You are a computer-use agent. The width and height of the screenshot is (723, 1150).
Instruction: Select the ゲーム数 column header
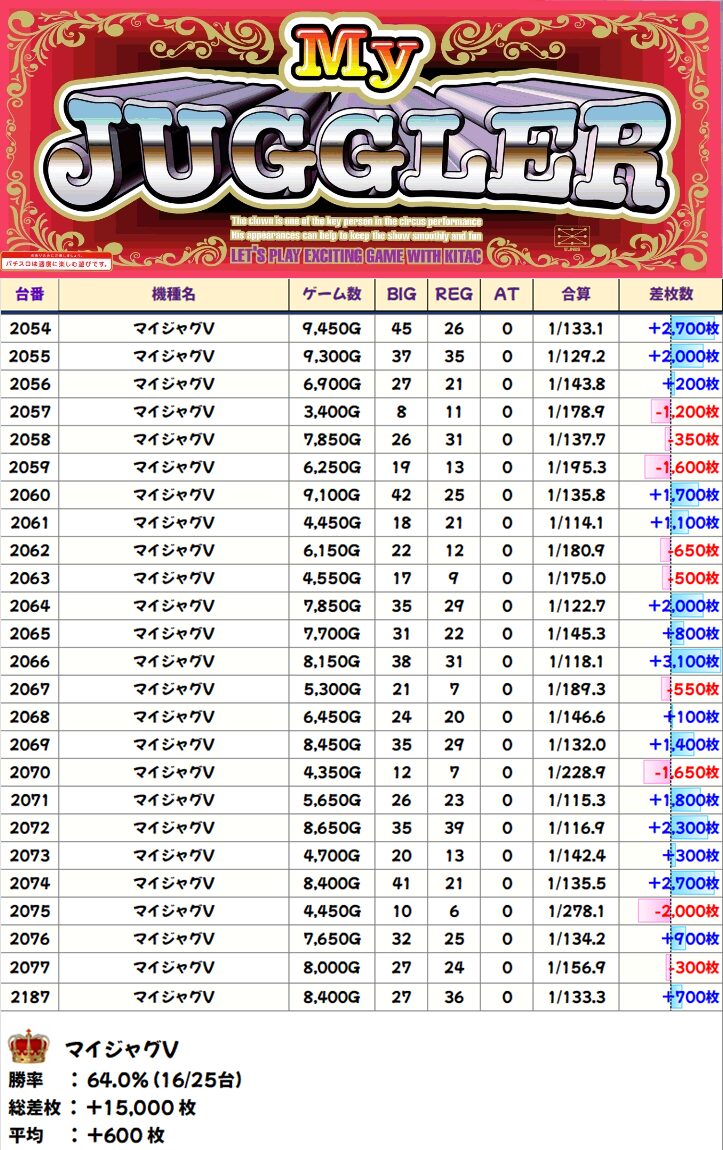coord(332,294)
